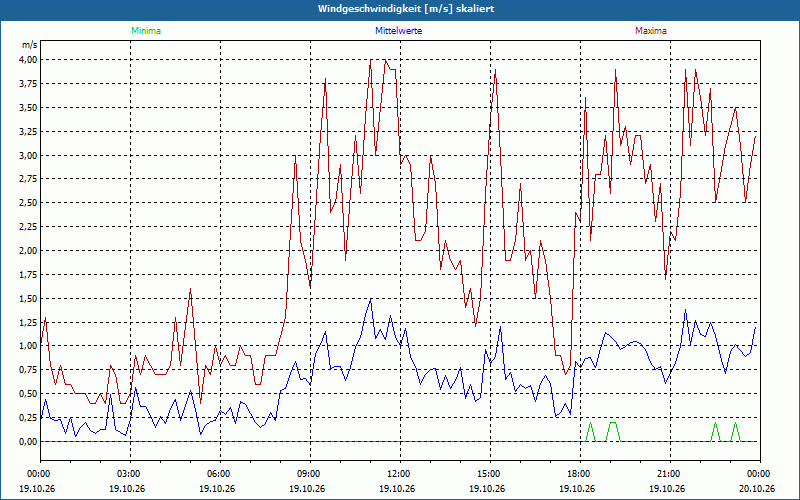The width and height of the screenshot is (800, 500).
Task: Click the 2,25 y-axis value
Action: [28, 227]
